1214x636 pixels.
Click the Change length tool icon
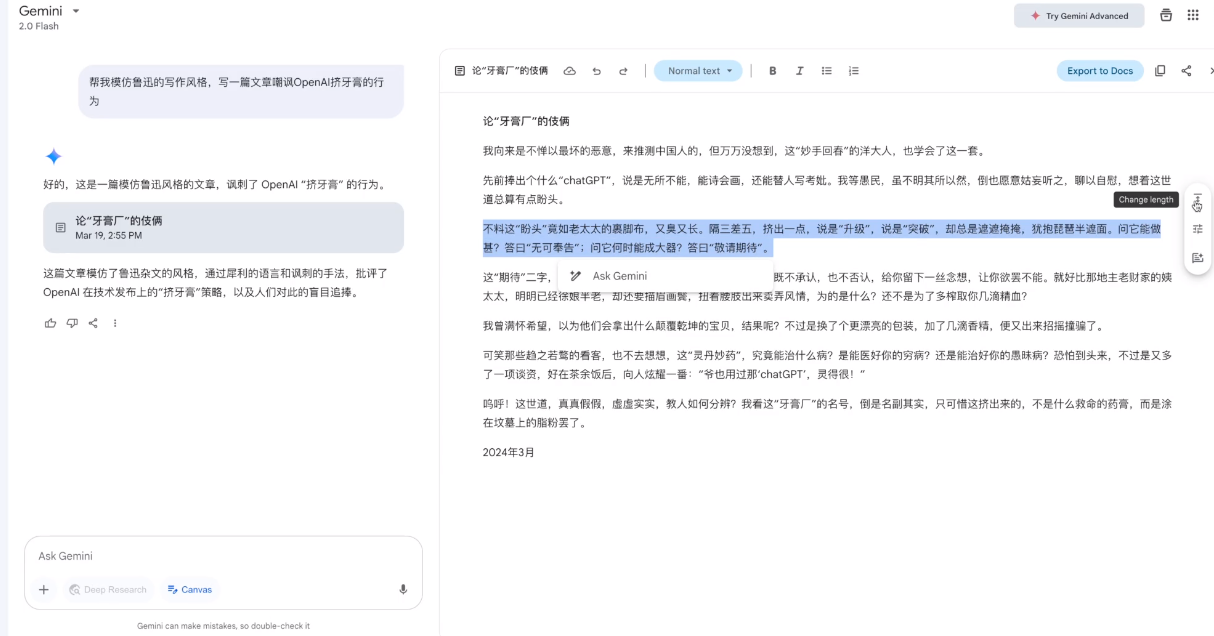click(1197, 200)
